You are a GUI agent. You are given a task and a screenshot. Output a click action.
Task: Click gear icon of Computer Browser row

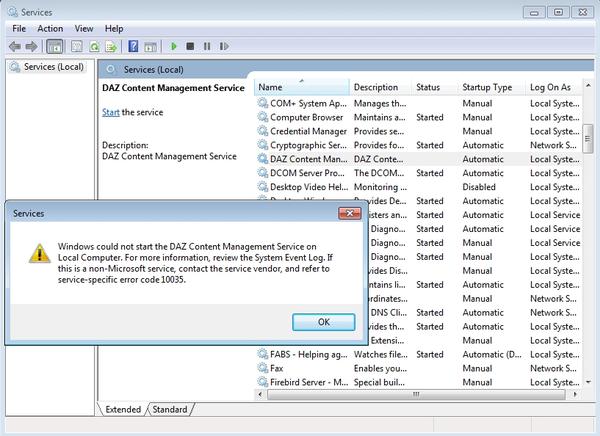262,117
